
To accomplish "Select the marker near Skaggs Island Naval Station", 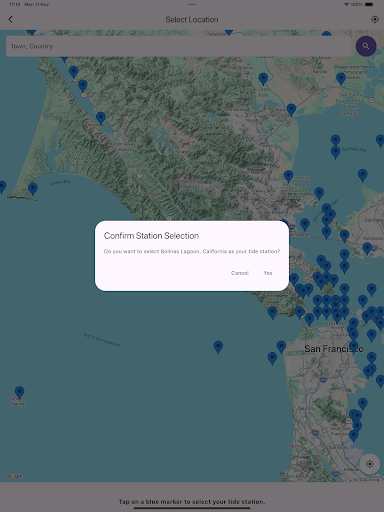I will click(x=341, y=79).
